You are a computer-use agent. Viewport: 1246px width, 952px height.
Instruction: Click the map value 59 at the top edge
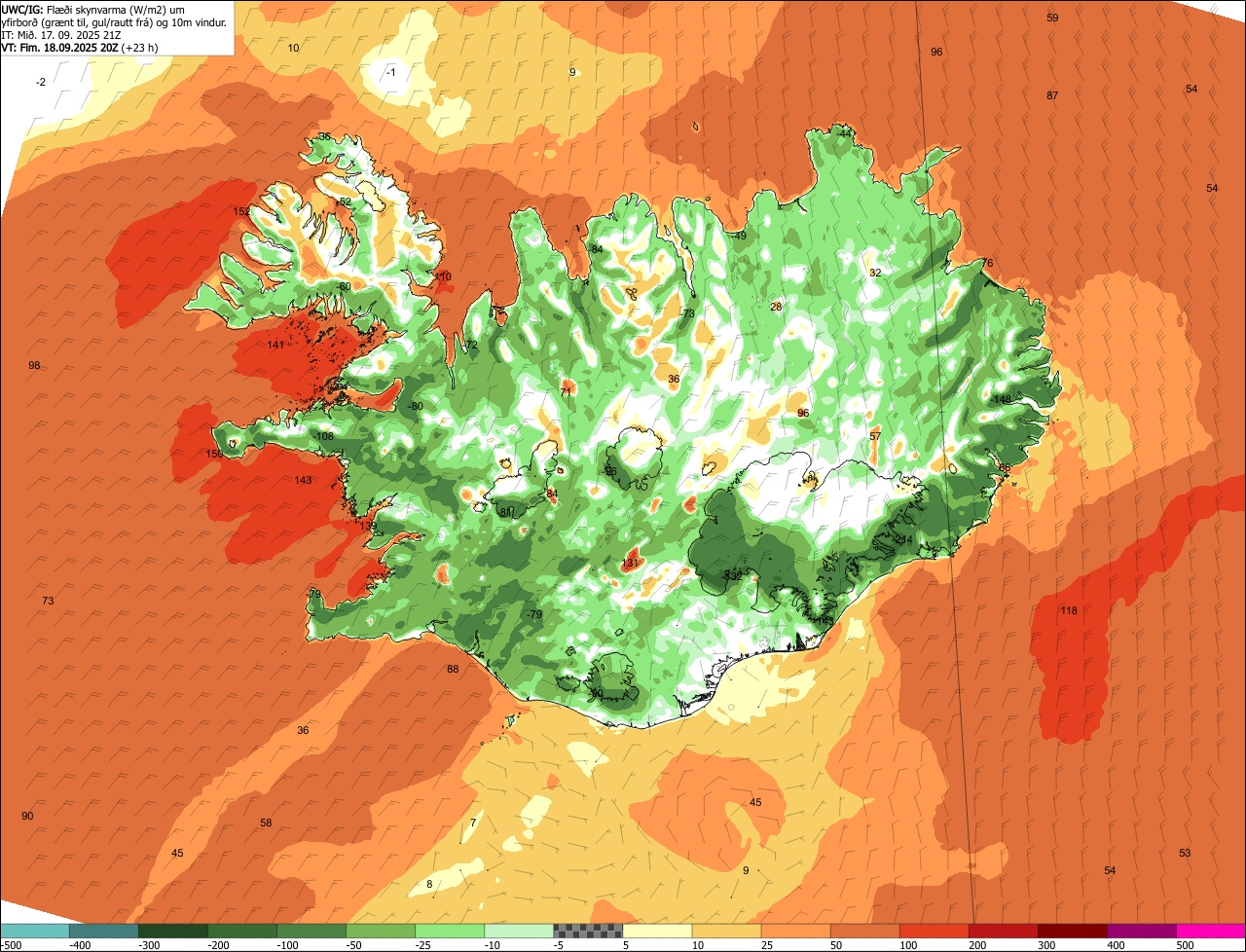click(1052, 18)
